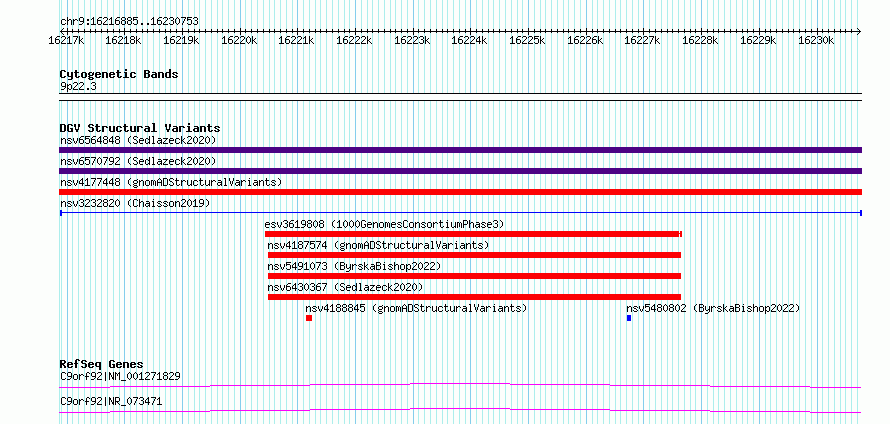
Task: Open variant label nsv4188845 (gnomADStructuralVariants)
Action: click(x=417, y=308)
